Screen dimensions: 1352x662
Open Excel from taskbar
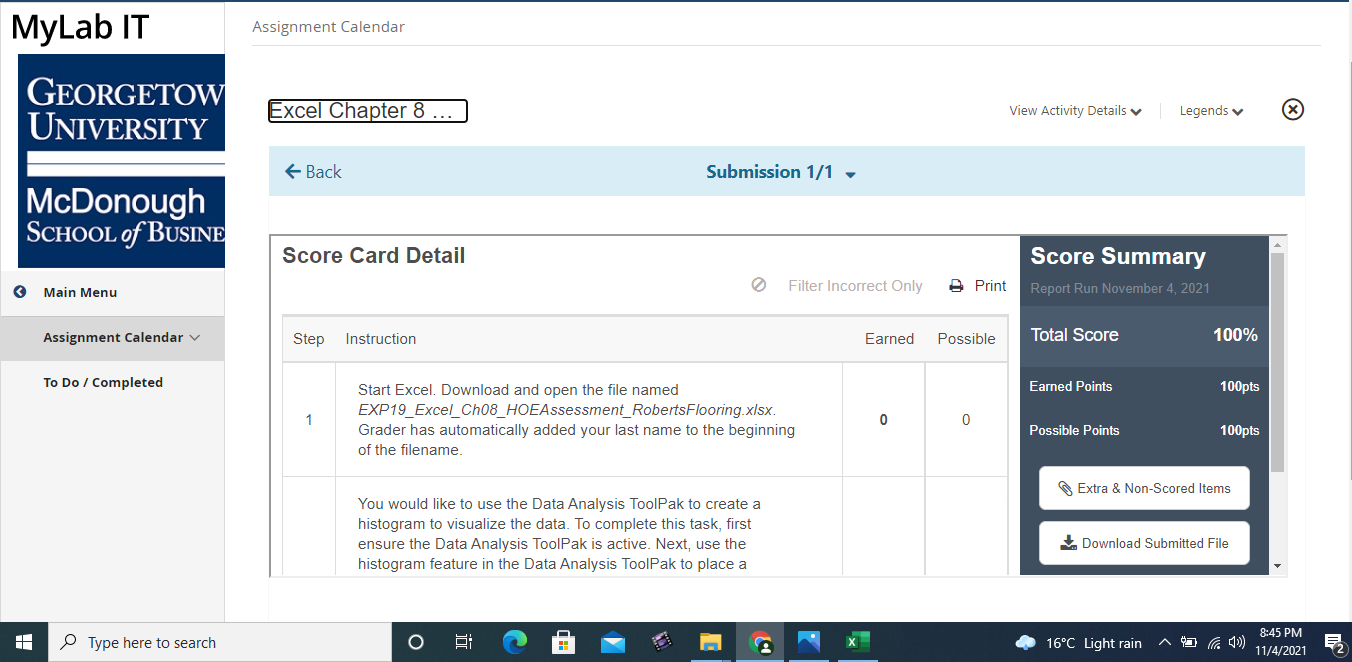[x=857, y=642]
